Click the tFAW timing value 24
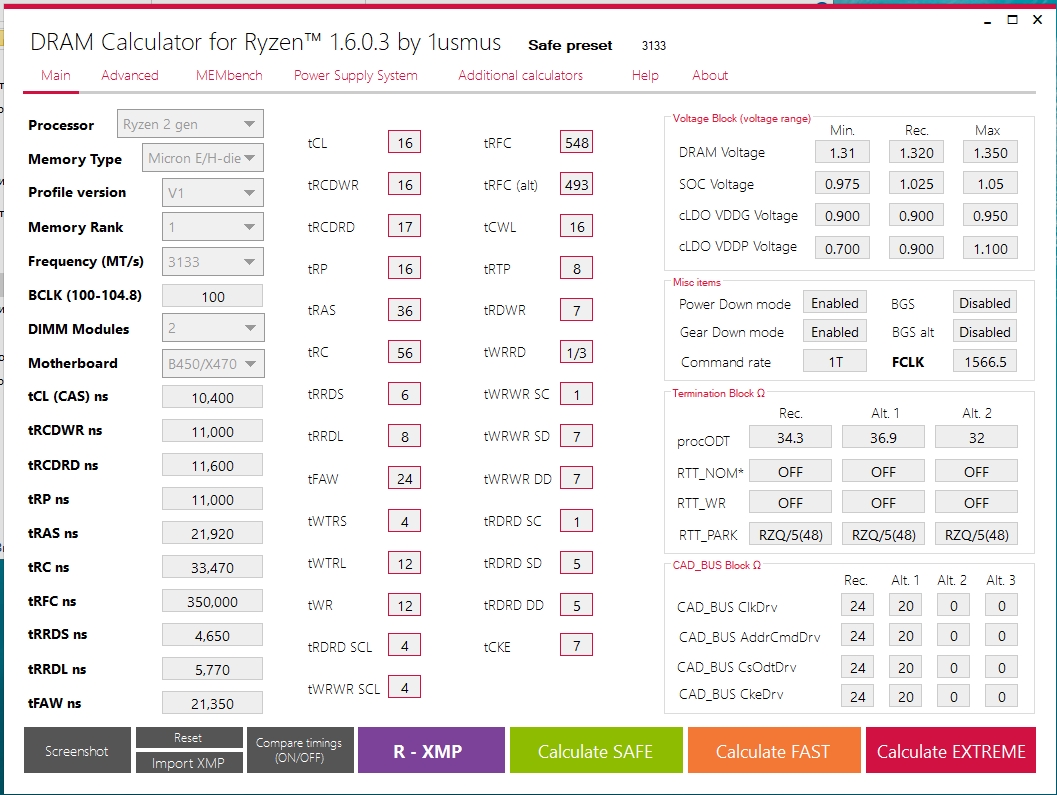 coord(404,478)
